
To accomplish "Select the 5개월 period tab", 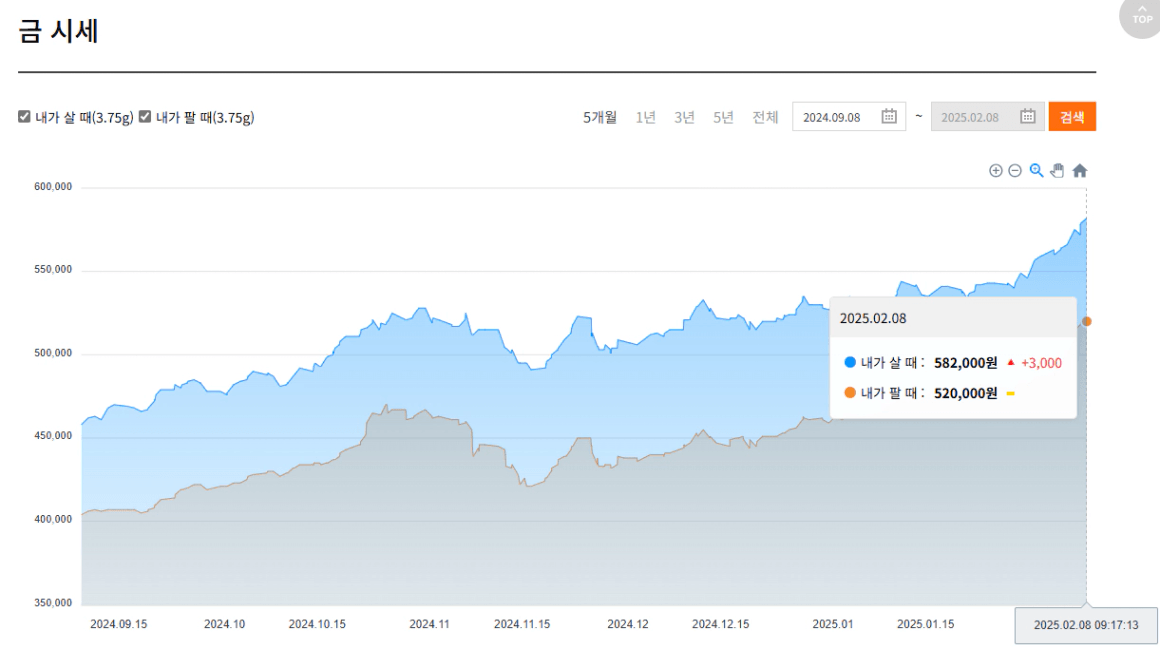I will pyautogui.click(x=600, y=117).
